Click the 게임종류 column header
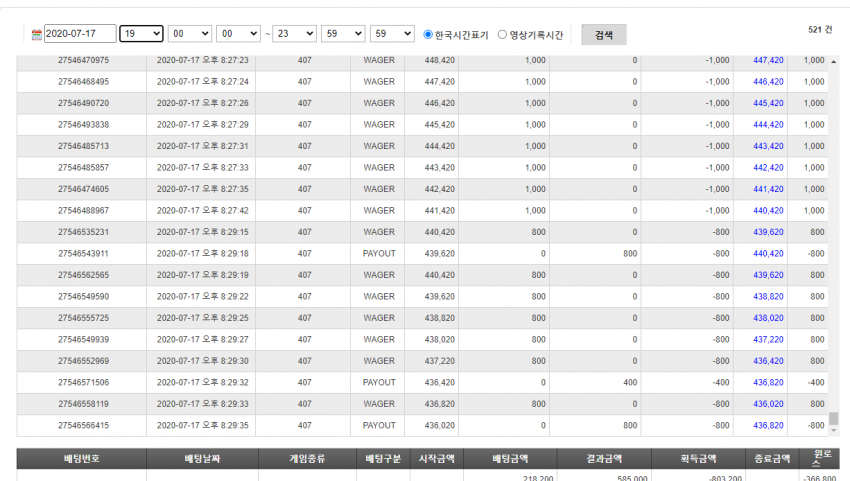Viewport: 850px width, 481px height. [x=307, y=459]
